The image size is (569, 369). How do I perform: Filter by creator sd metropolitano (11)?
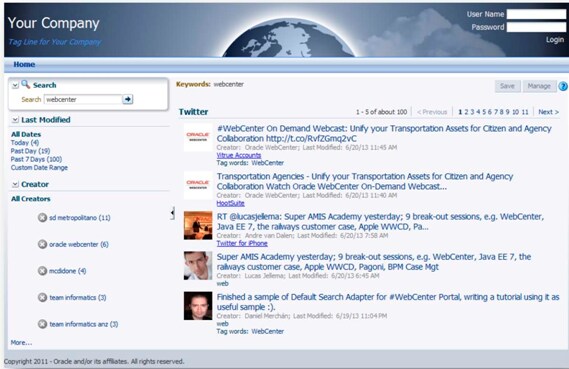coord(80,218)
